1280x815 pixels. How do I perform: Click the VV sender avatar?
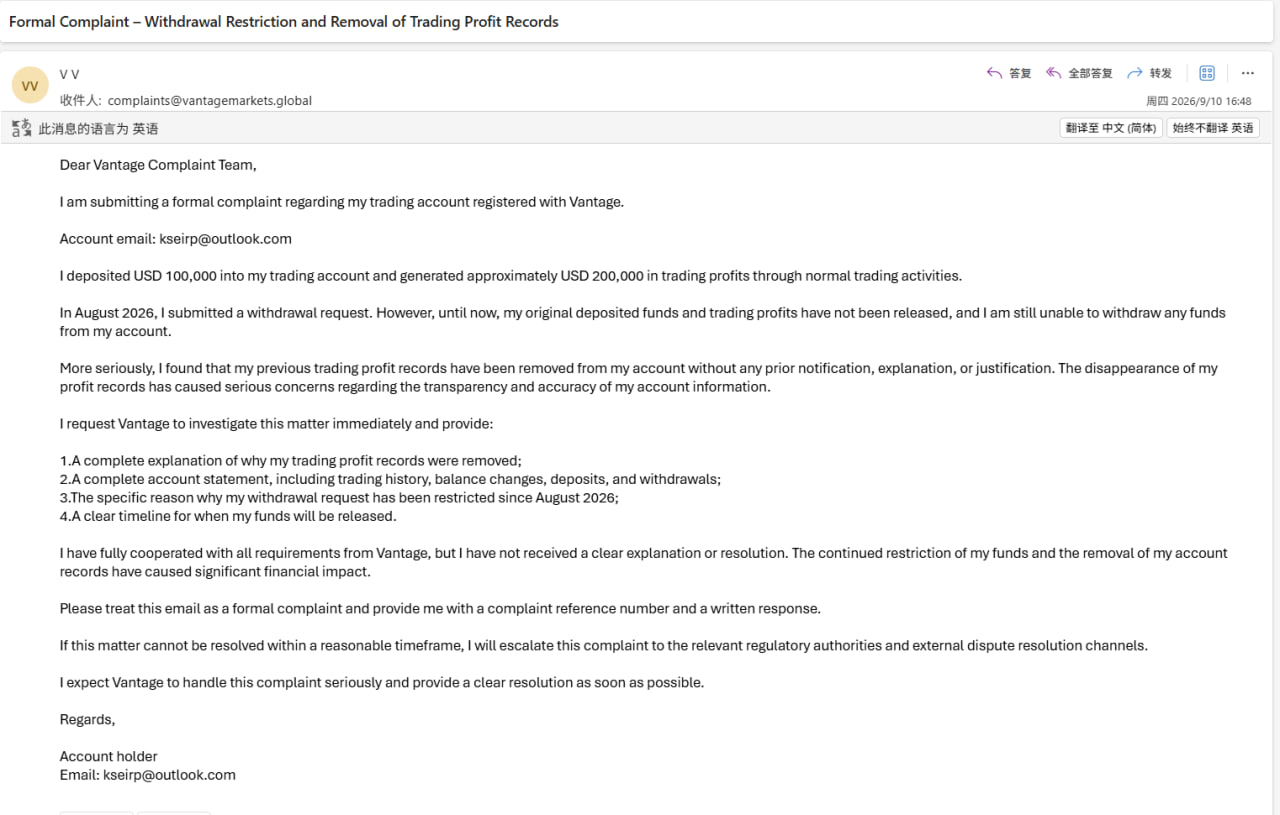pyautogui.click(x=30, y=86)
